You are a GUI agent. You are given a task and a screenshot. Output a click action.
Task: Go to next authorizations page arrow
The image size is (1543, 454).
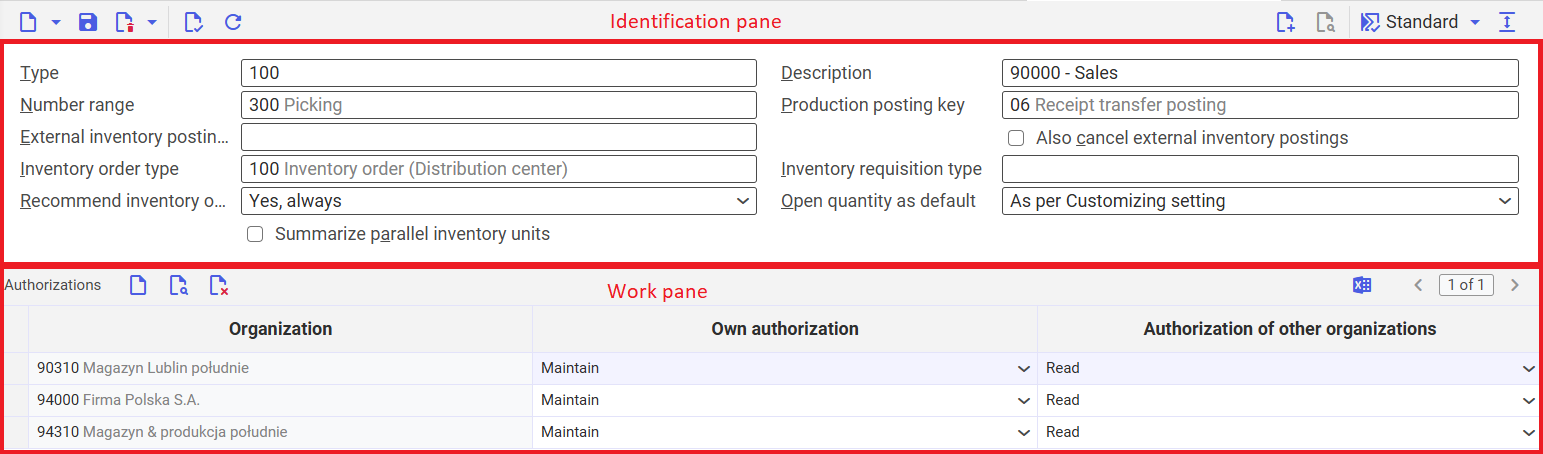point(1515,286)
